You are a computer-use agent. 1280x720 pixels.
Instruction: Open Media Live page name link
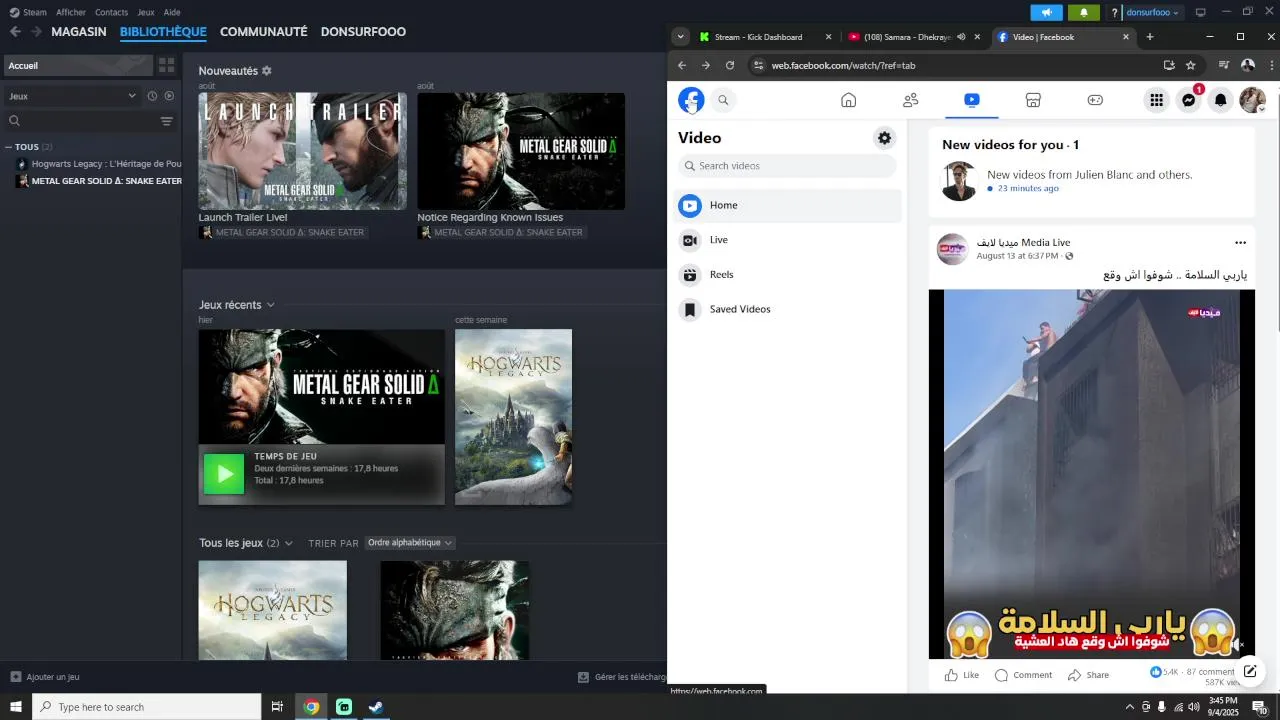1023,243
